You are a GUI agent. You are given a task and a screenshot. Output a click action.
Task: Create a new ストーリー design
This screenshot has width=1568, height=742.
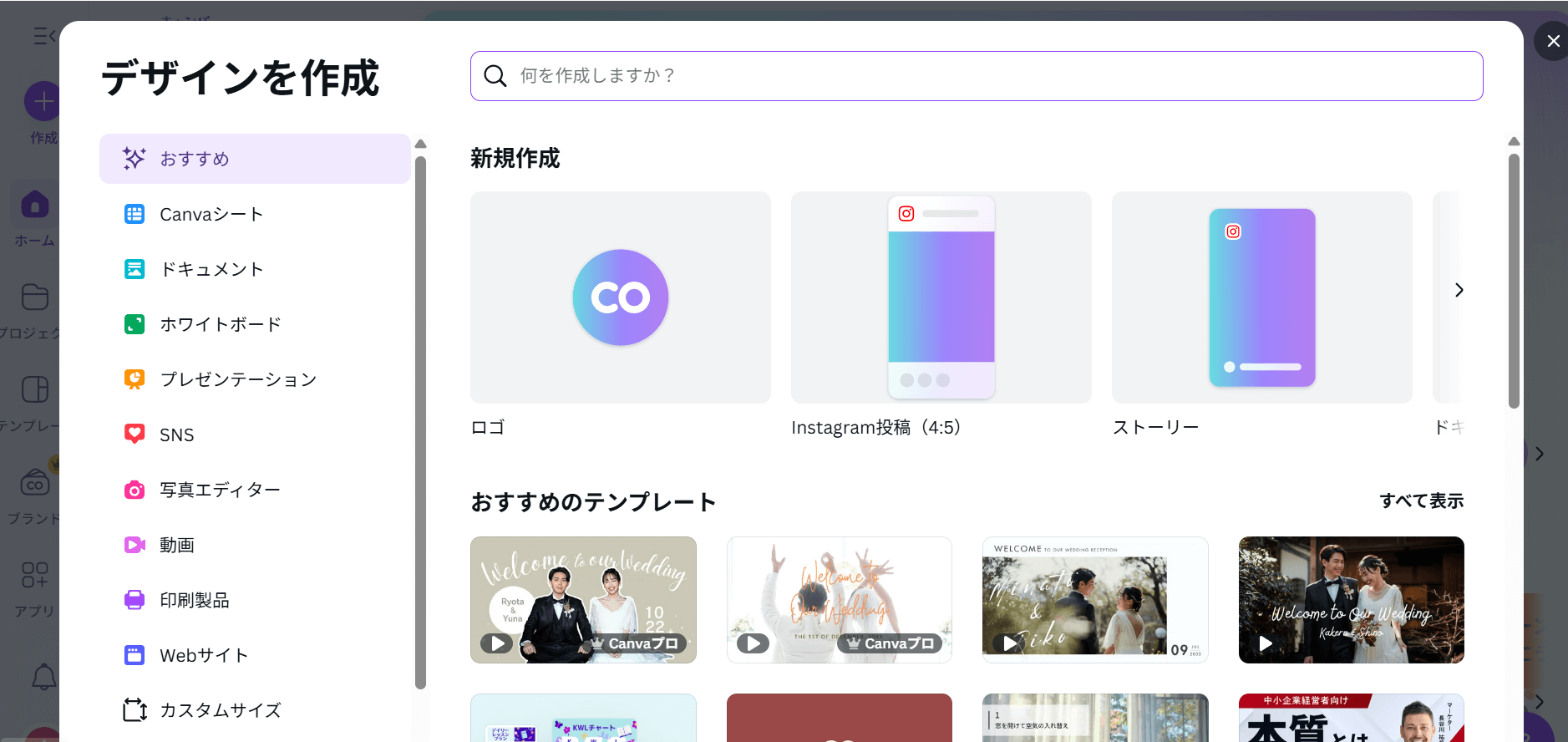coord(1261,297)
